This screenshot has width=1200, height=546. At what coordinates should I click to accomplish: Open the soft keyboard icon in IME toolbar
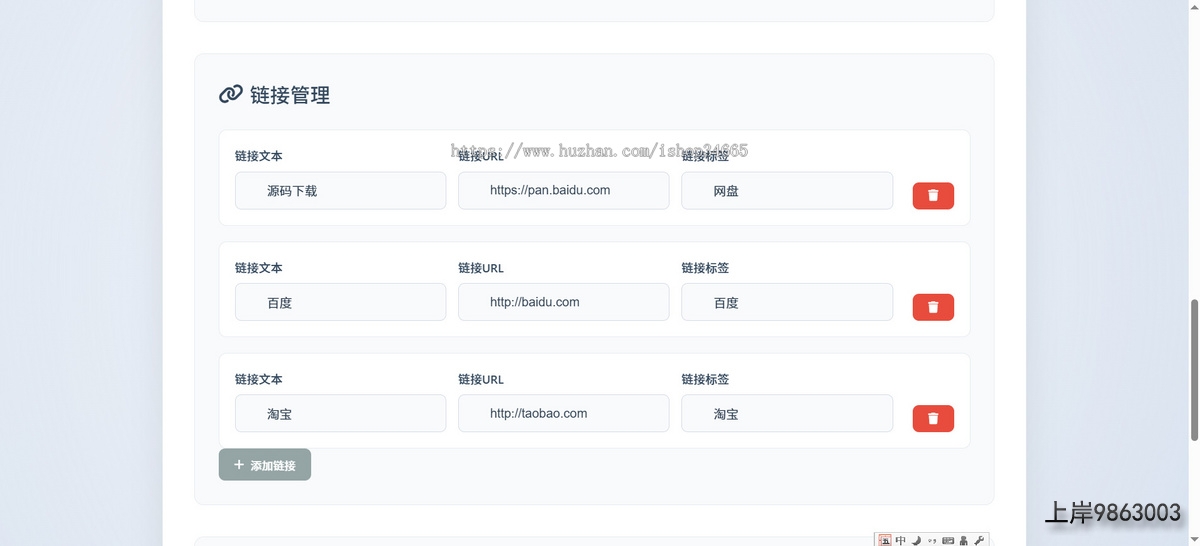coord(948,540)
